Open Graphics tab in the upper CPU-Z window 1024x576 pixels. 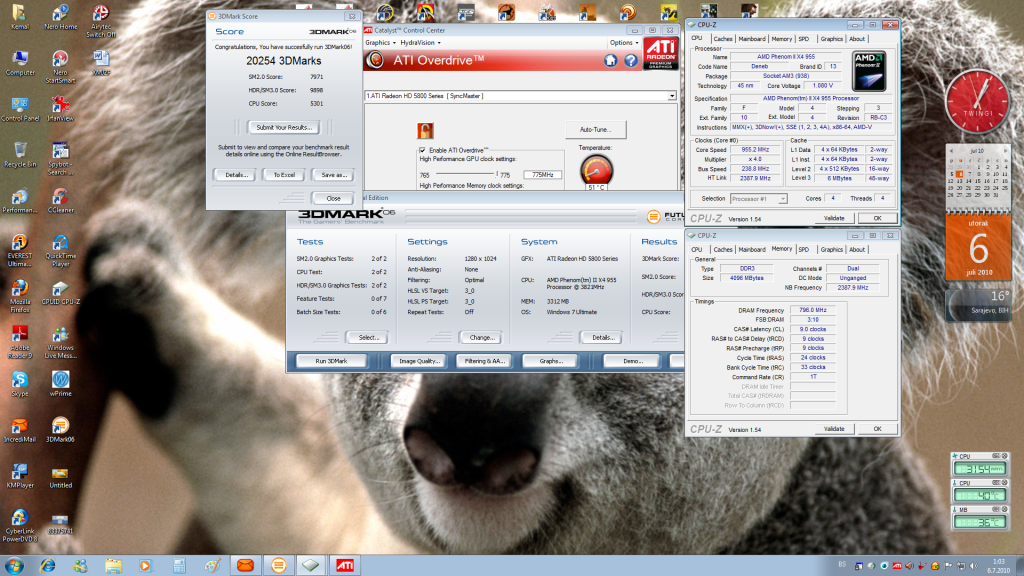[x=831, y=39]
